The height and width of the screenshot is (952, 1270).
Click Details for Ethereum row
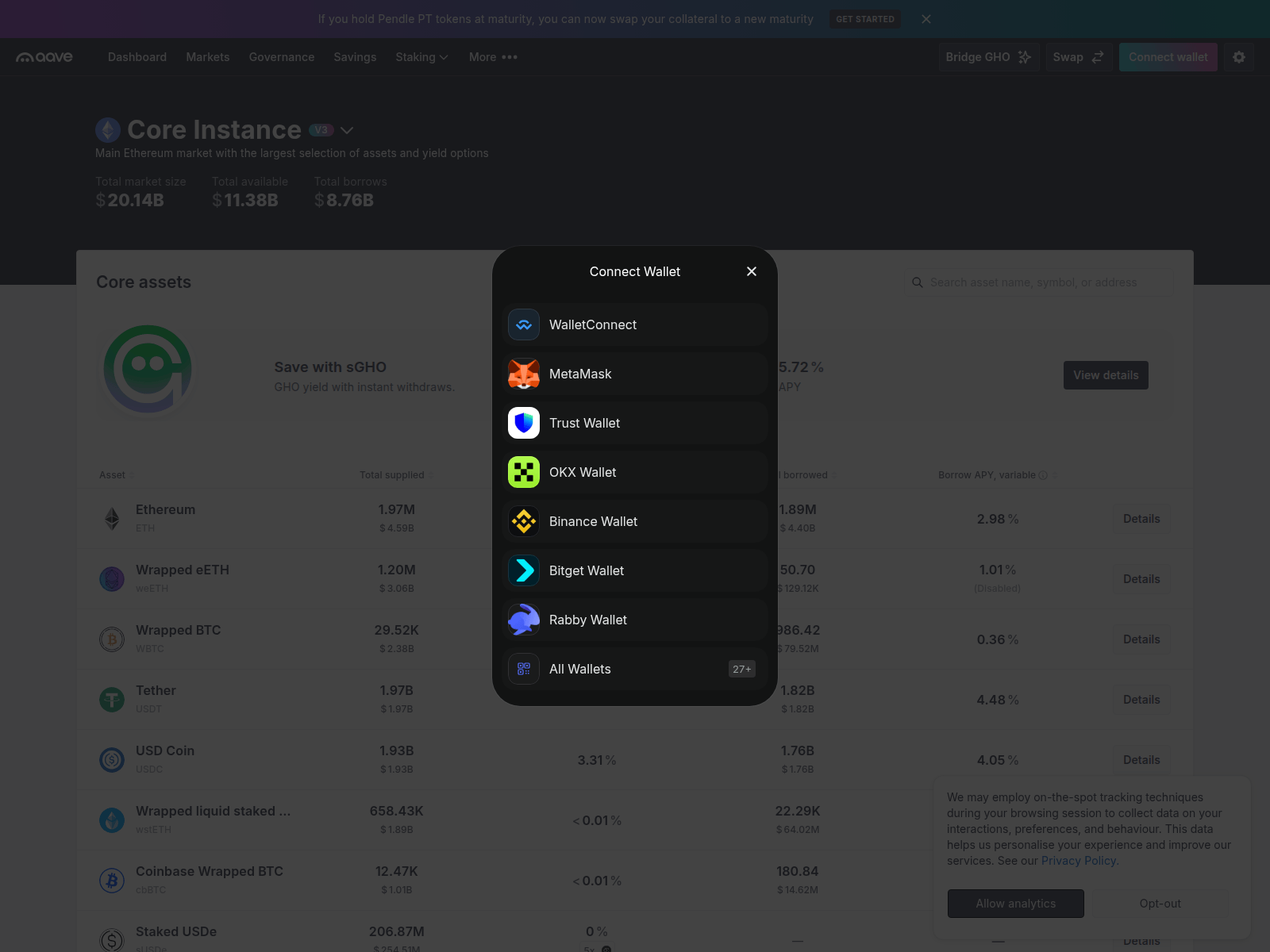(x=1141, y=519)
